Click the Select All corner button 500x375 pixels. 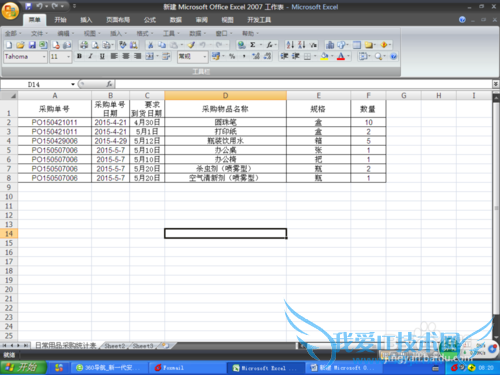(9, 96)
